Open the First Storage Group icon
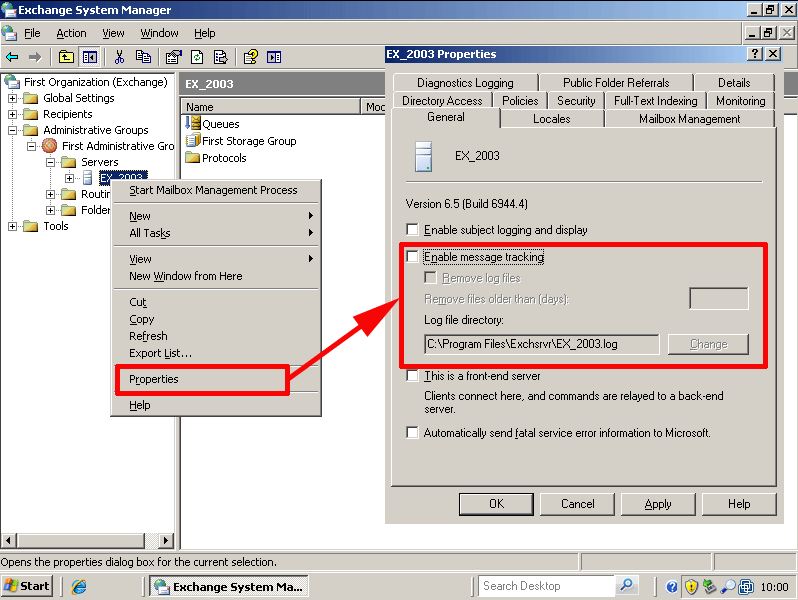Viewport: 798px width, 600px height. tap(192, 140)
